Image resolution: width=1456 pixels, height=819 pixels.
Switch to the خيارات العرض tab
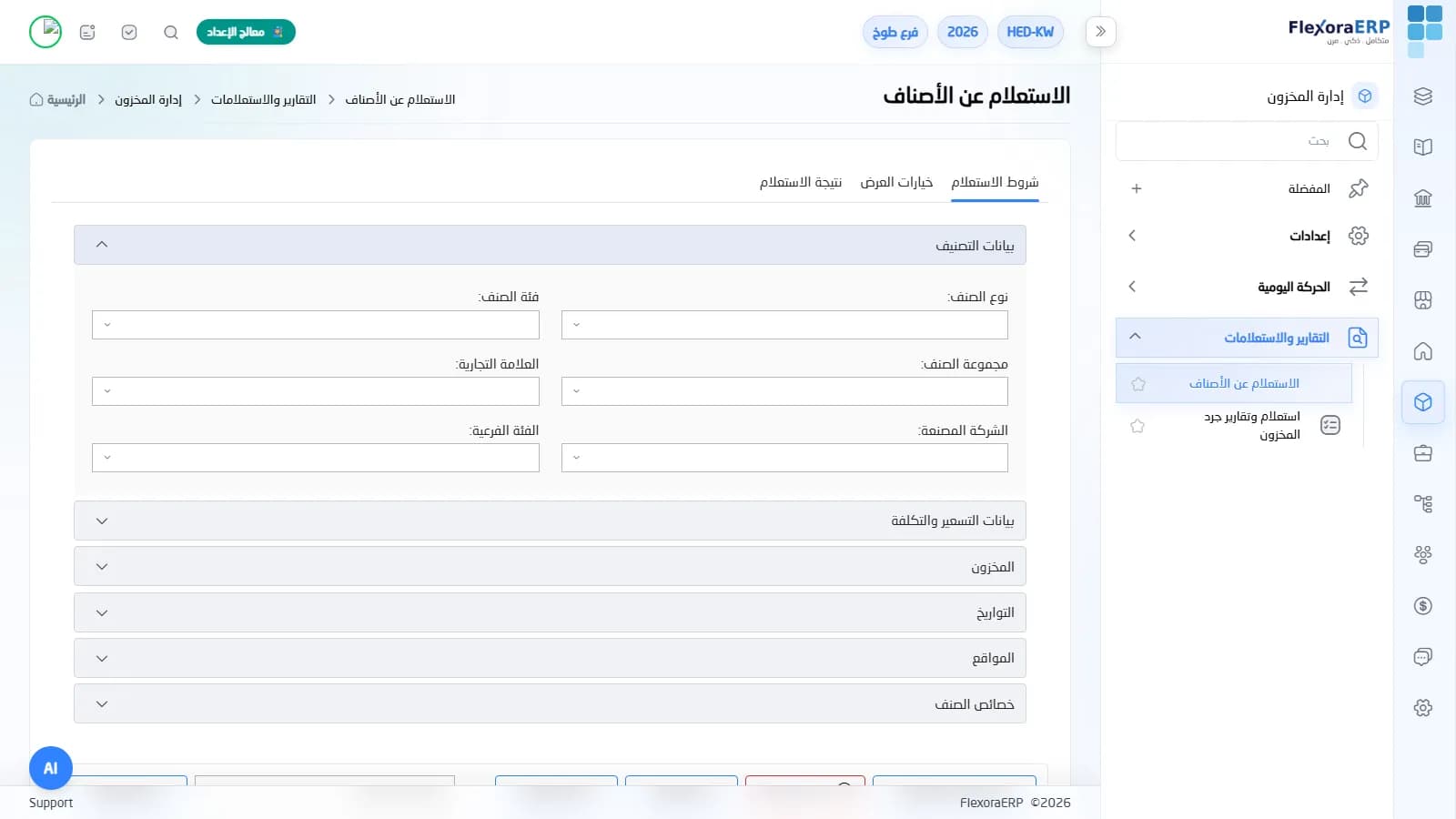coord(896,182)
